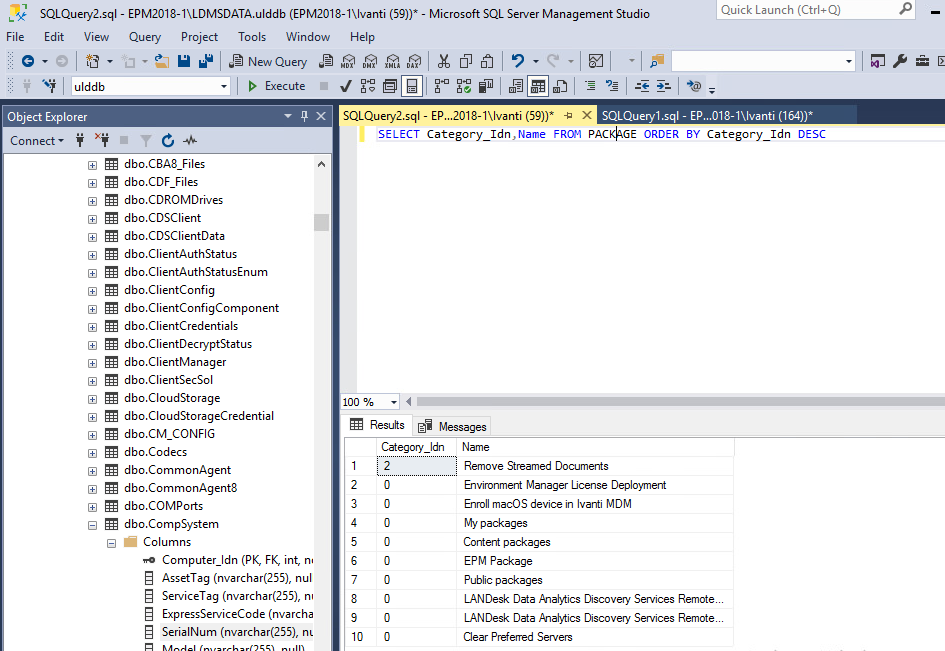Cut selected text with scissors icon
Screen dimensions: 945x651
[x=445, y=61]
